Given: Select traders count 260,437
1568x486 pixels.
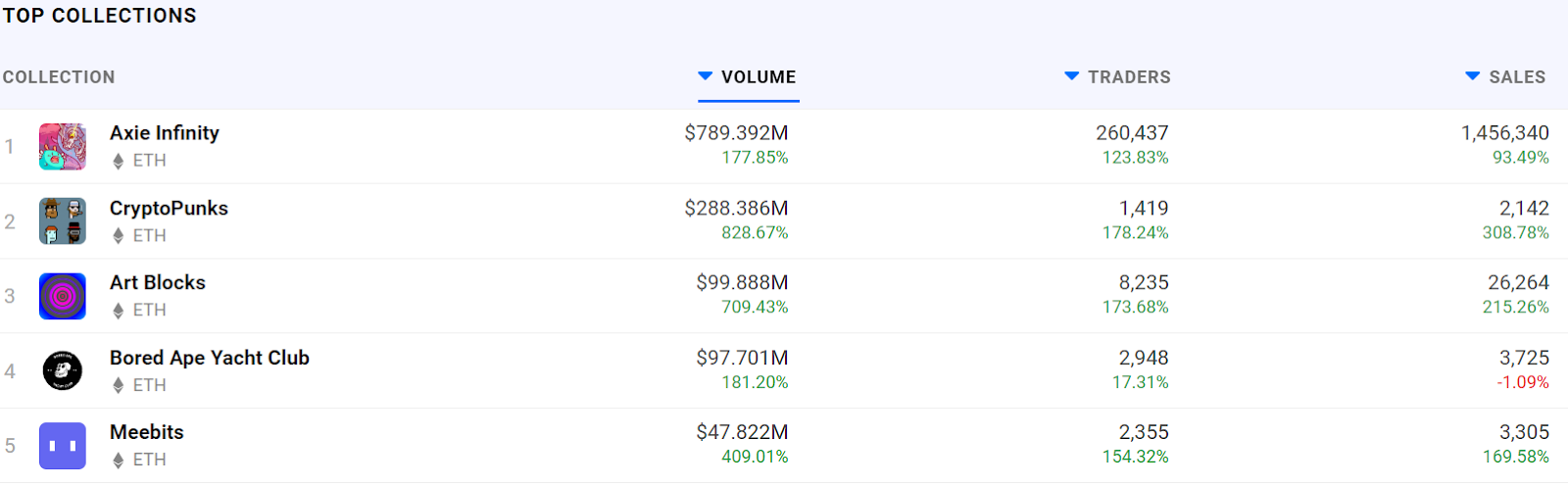Looking at the screenshot, I should (x=1132, y=133).
